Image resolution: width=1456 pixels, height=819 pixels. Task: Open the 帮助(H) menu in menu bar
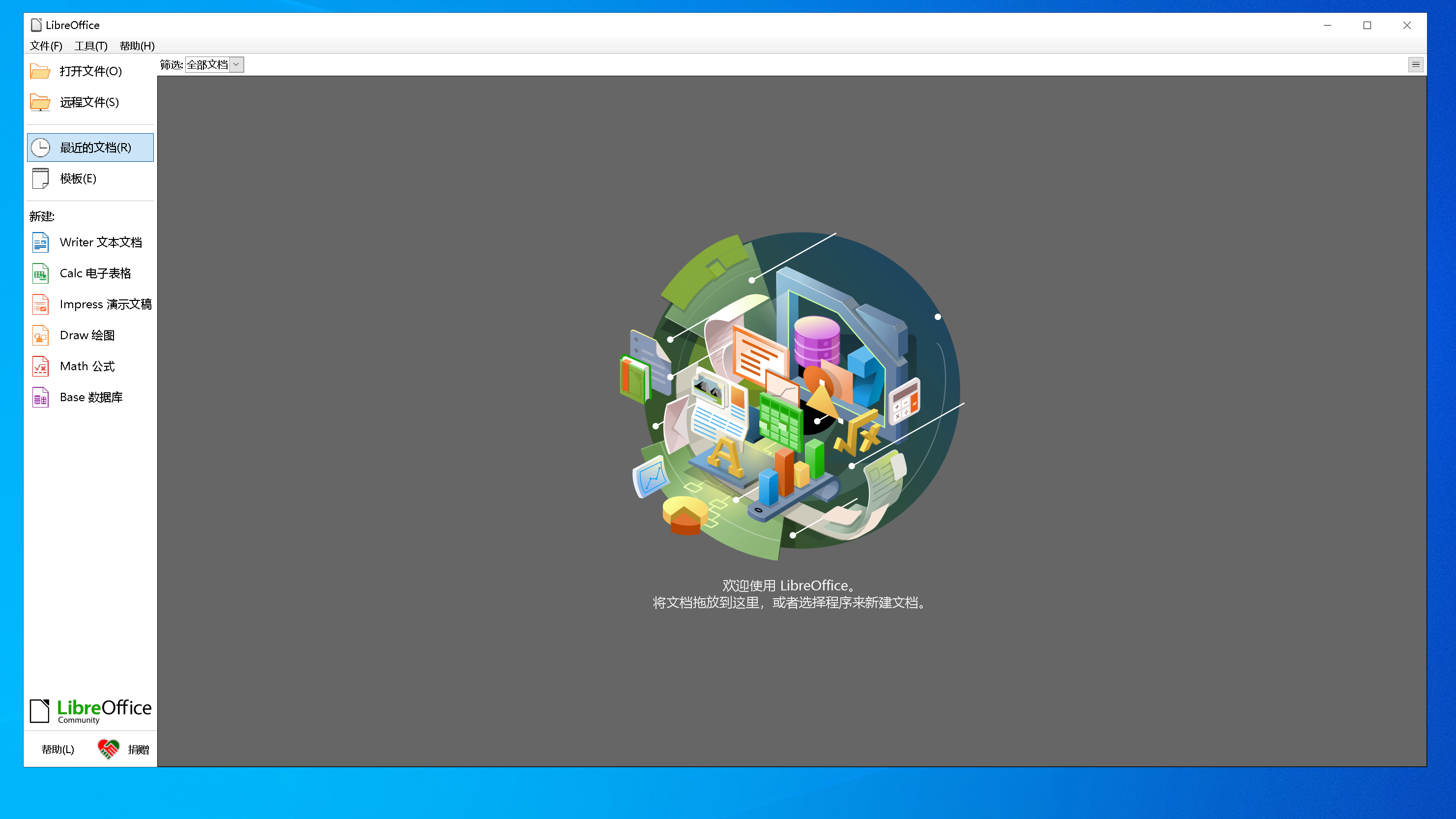coord(137,46)
